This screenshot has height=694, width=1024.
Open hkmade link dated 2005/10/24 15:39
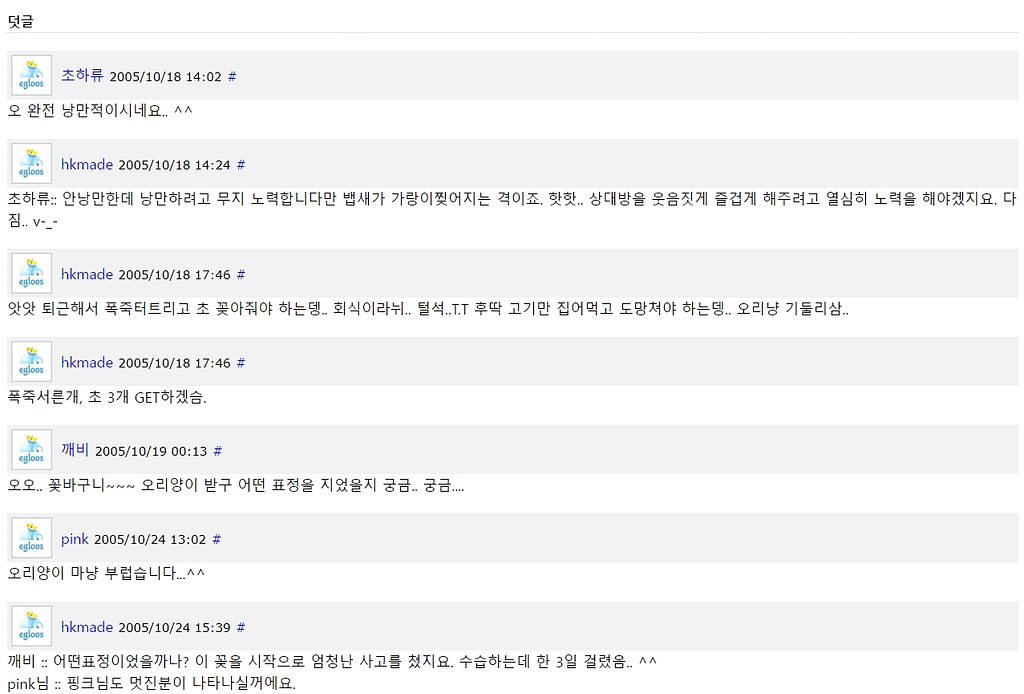(87, 626)
